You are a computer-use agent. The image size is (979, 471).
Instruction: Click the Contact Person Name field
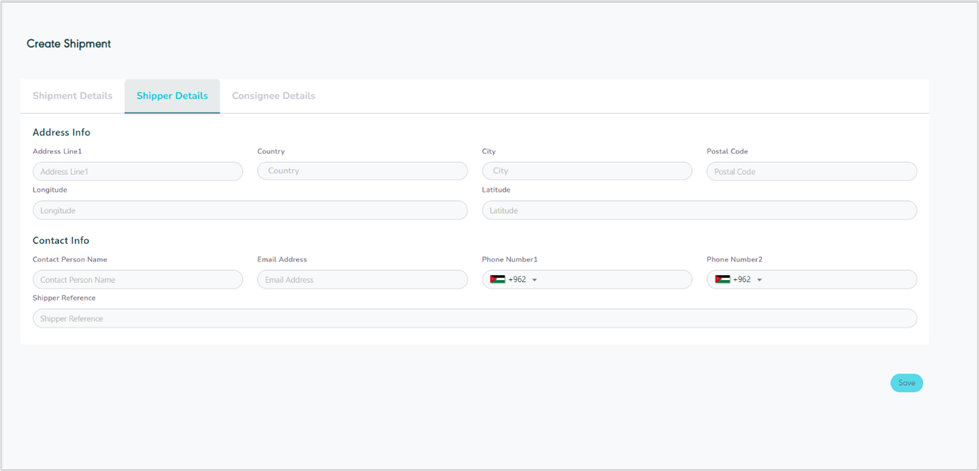tap(138, 280)
